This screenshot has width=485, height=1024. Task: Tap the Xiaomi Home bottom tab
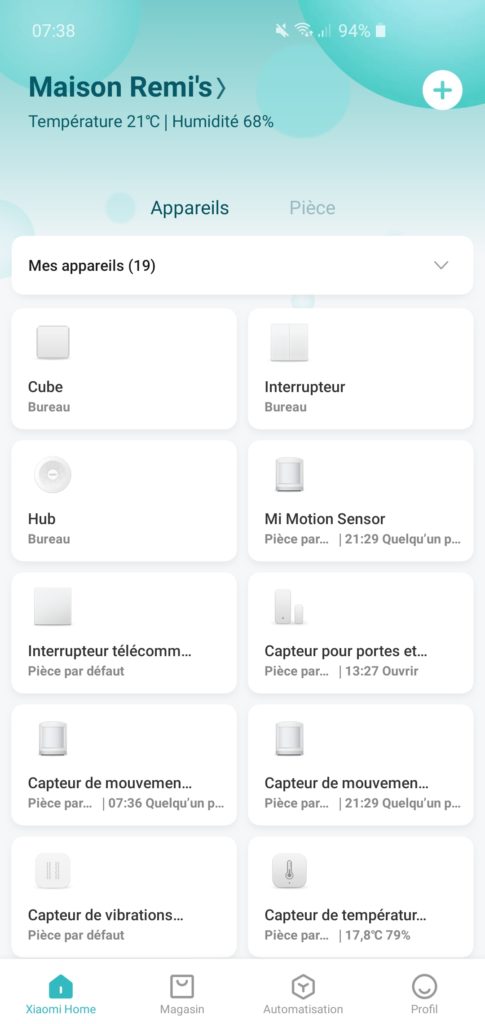tap(61, 995)
